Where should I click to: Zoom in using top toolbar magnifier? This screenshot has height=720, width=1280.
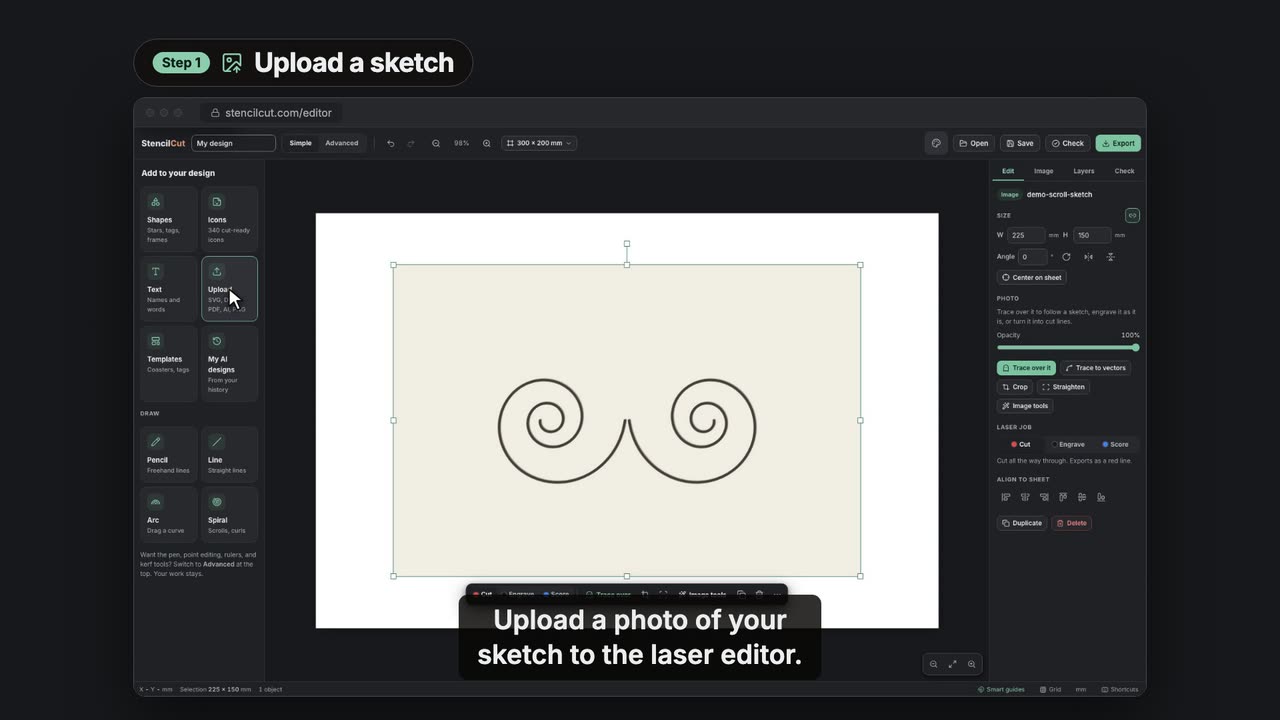click(487, 143)
